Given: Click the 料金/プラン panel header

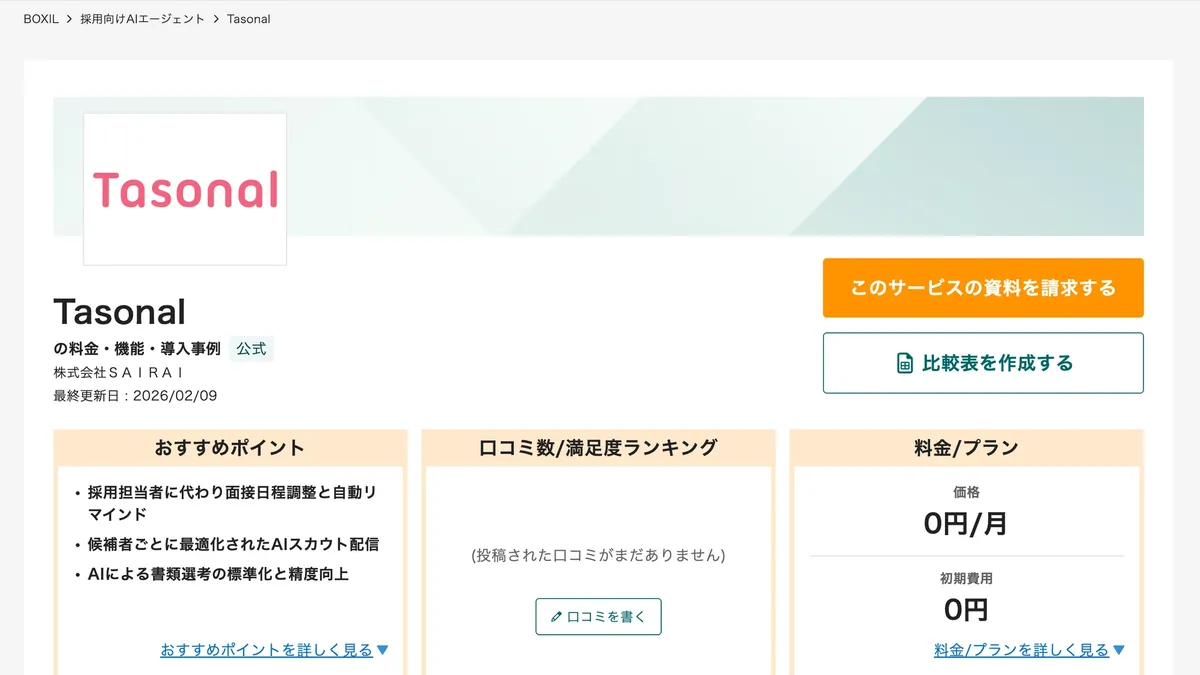Looking at the screenshot, I should click(966, 447).
